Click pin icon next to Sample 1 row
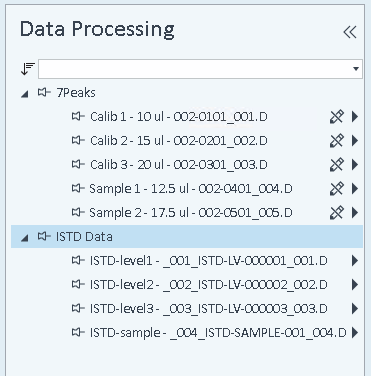The width and height of the screenshot is (371, 376). click(x=337, y=189)
